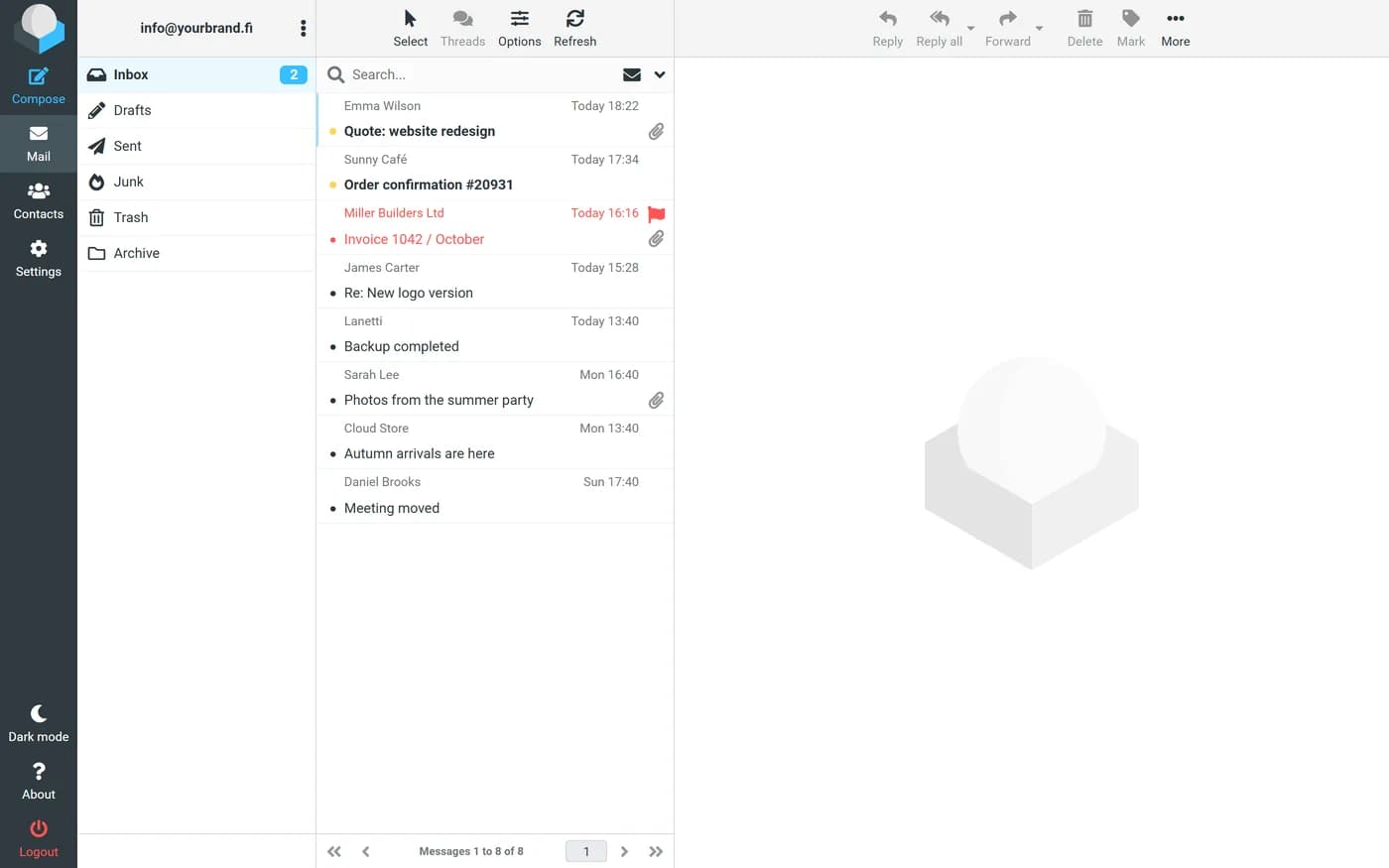This screenshot has height=868, width=1389.
Task: Click the red Logout power icon
Action: click(39, 828)
